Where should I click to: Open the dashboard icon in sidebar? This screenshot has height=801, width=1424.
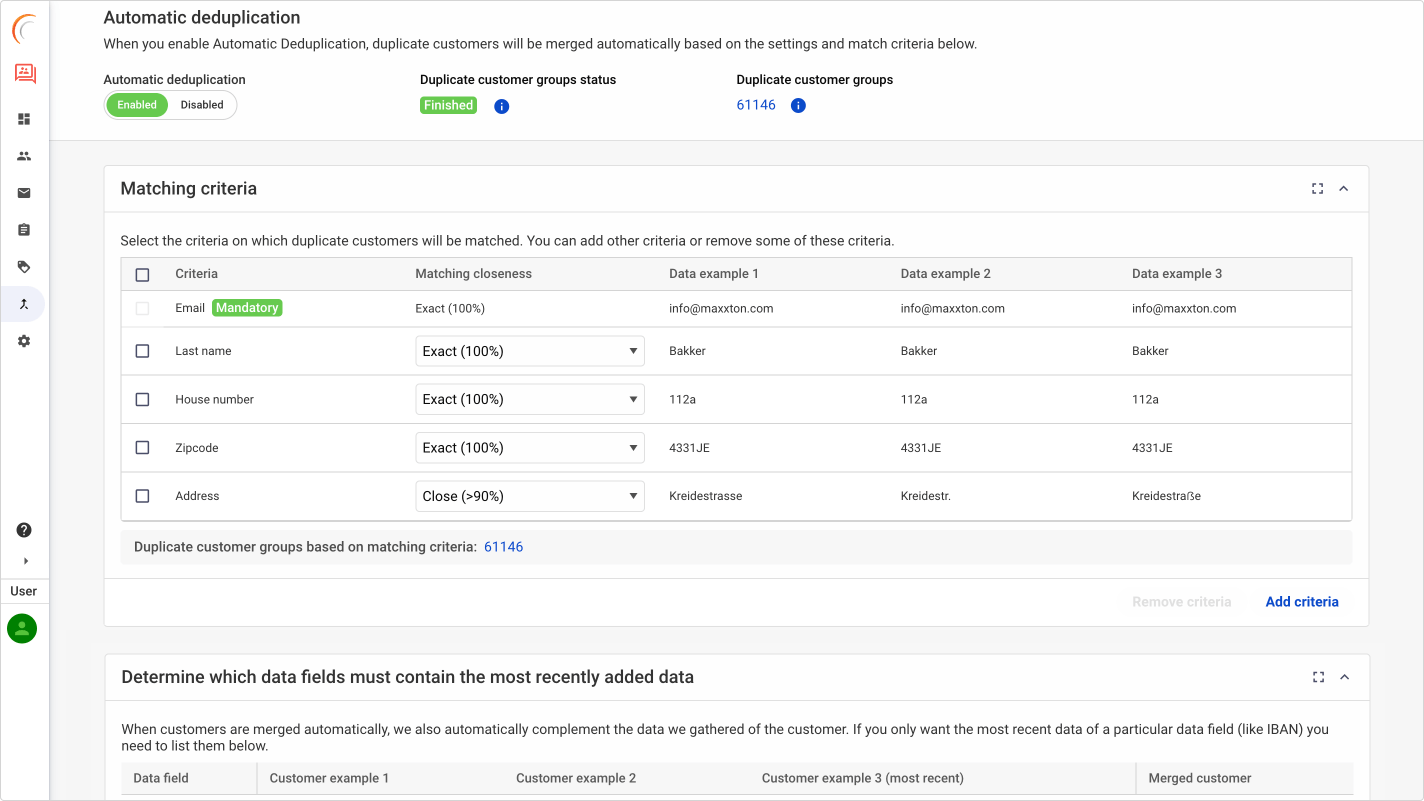(24, 119)
